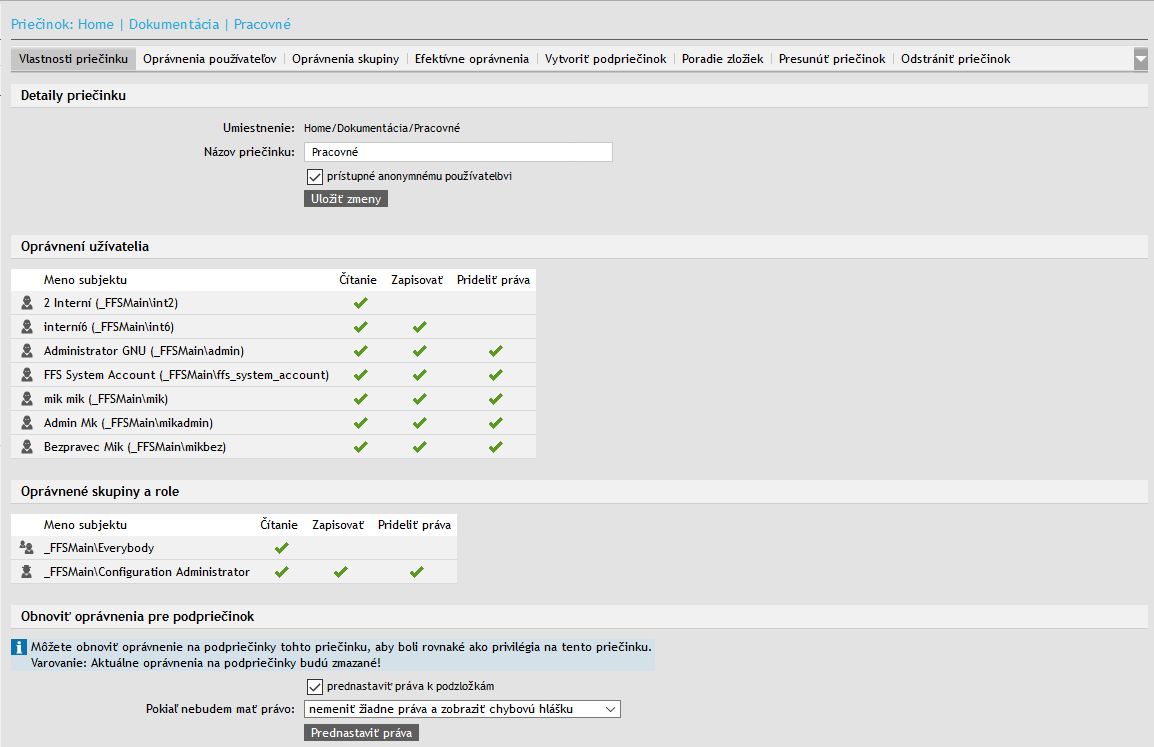The width and height of the screenshot is (1154, 747).
Task: Click user icon for FFS System Account
Action: (27, 375)
